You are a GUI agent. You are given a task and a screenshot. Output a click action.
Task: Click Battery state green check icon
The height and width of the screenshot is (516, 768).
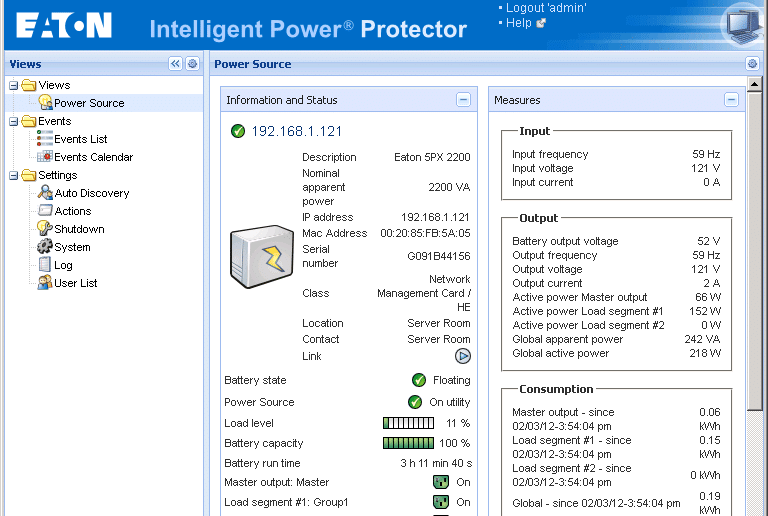(x=419, y=380)
